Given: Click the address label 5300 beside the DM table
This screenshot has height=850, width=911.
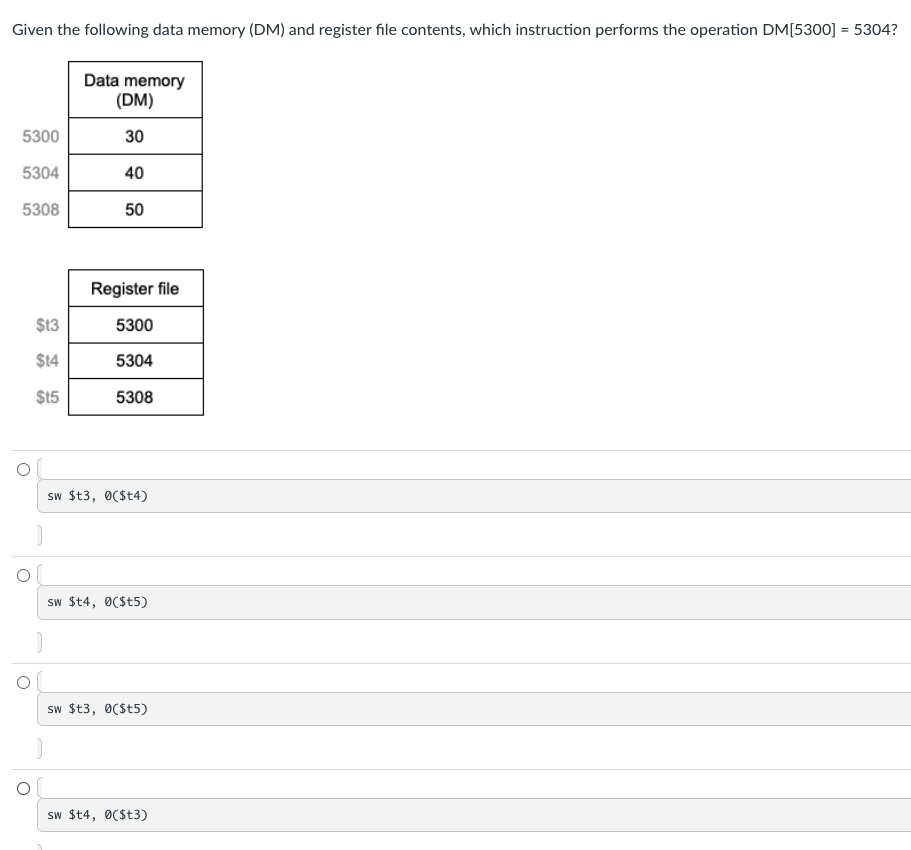Looking at the screenshot, I should point(40,136).
